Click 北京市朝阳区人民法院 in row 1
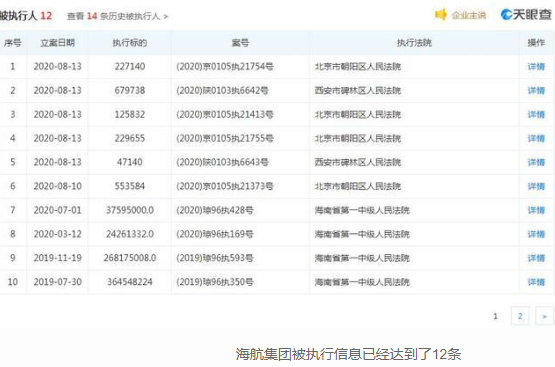This screenshot has width=555, height=367. (358, 67)
